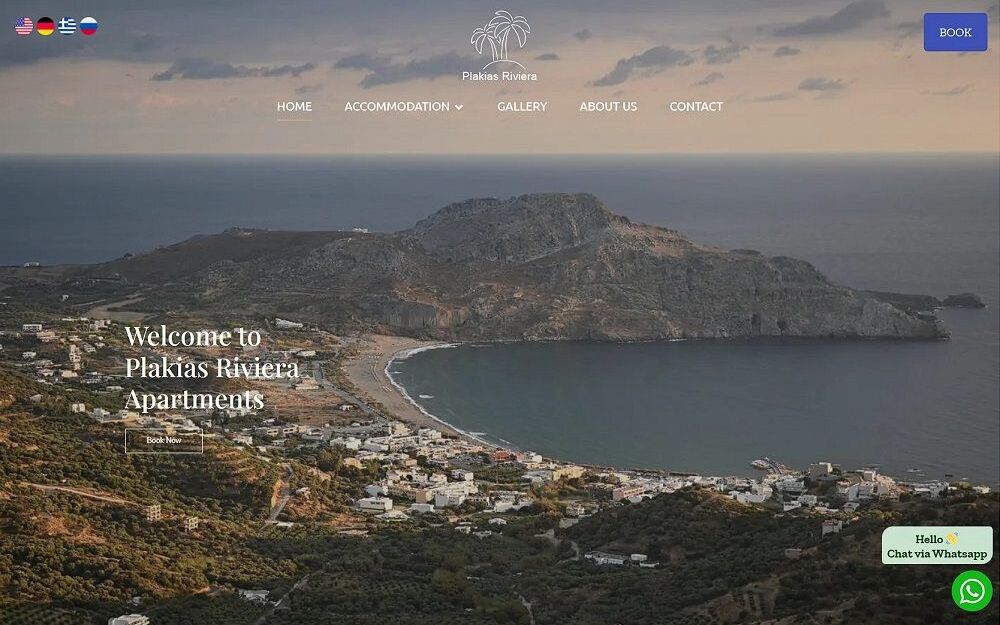The height and width of the screenshot is (625, 1000).
Task: Click the 'Plakias Riviera' logo text
Action: [x=499, y=77]
